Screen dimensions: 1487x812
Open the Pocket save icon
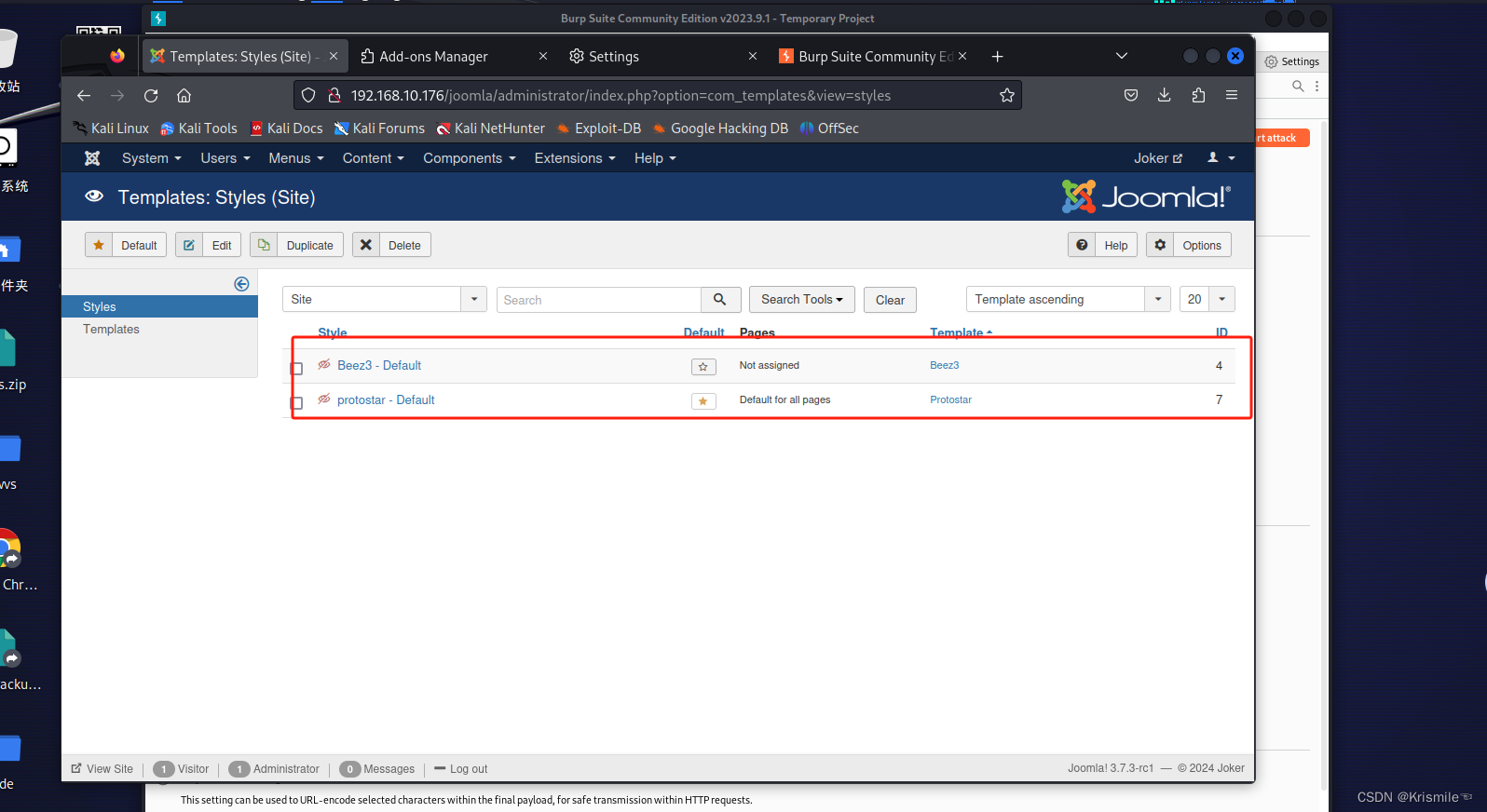coord(1131,95)
